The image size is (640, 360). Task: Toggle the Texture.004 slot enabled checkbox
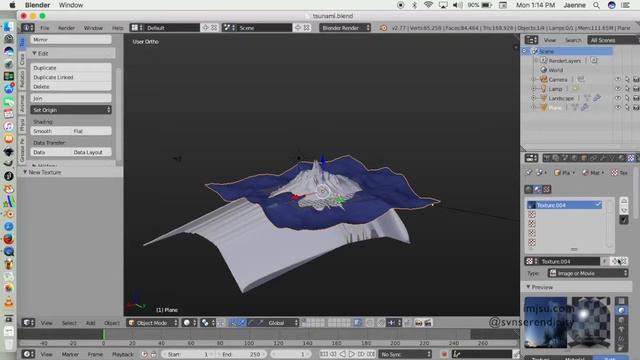point(599,205)
